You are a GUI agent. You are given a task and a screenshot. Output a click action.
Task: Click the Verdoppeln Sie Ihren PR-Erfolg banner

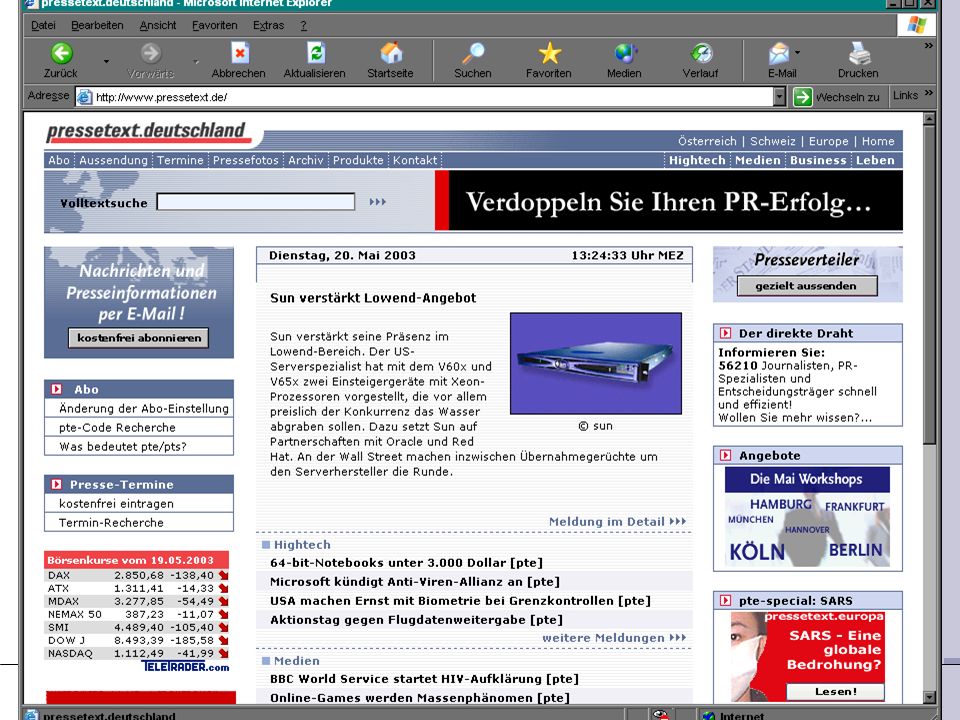[x=669, y=201]
